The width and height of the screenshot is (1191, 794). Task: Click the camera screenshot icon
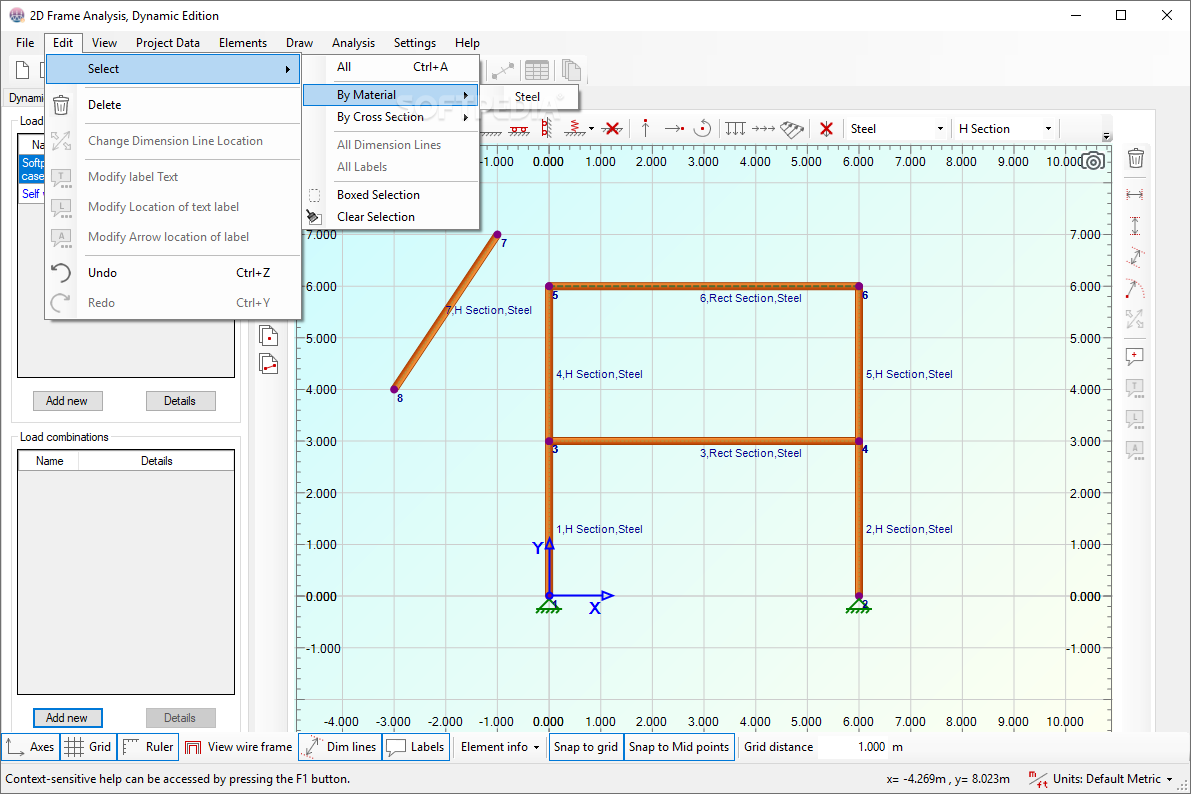[1093, 161]
